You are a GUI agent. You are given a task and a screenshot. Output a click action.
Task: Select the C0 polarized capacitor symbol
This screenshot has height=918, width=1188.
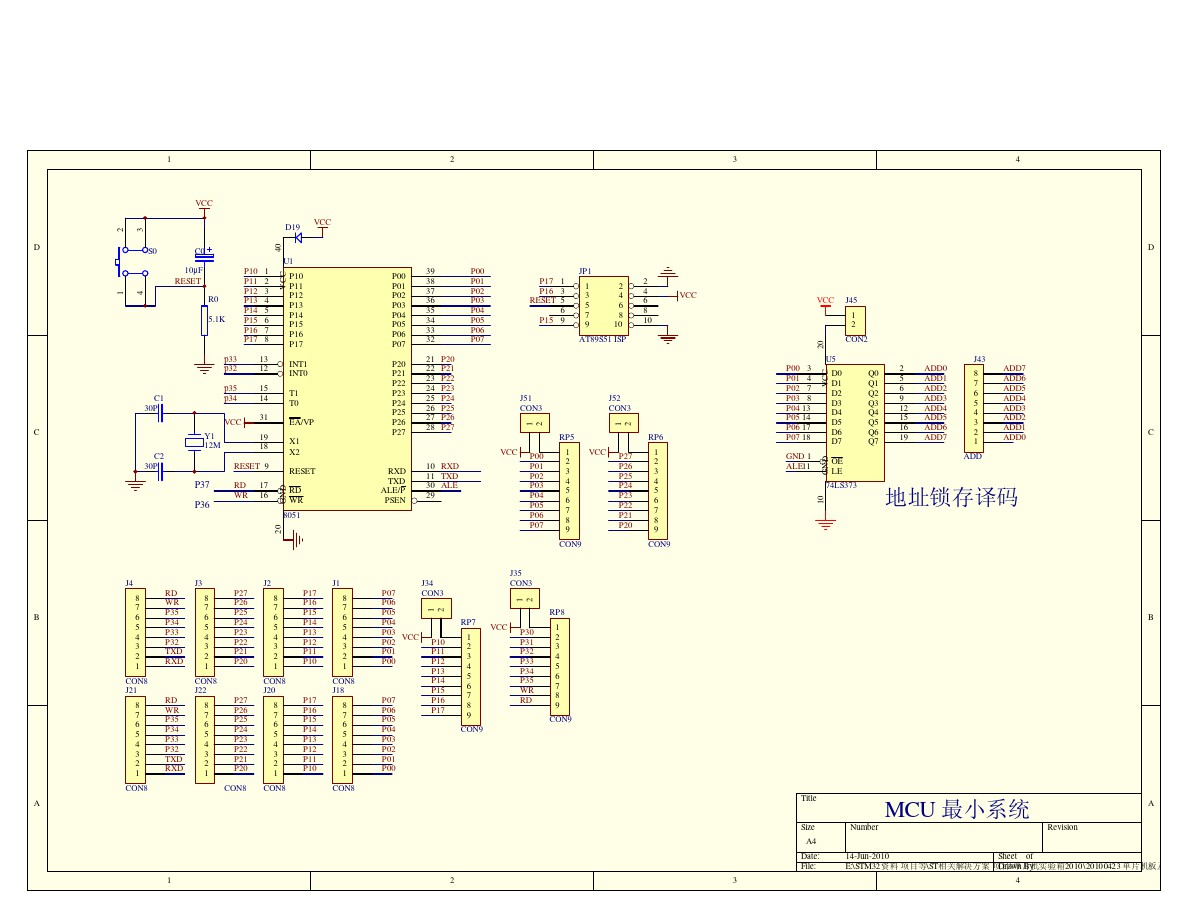pos(204,257)
